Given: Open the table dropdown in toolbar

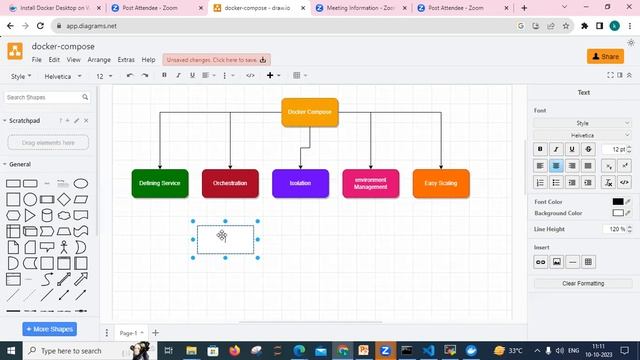Looking at the screenshot, I should 300,76.
